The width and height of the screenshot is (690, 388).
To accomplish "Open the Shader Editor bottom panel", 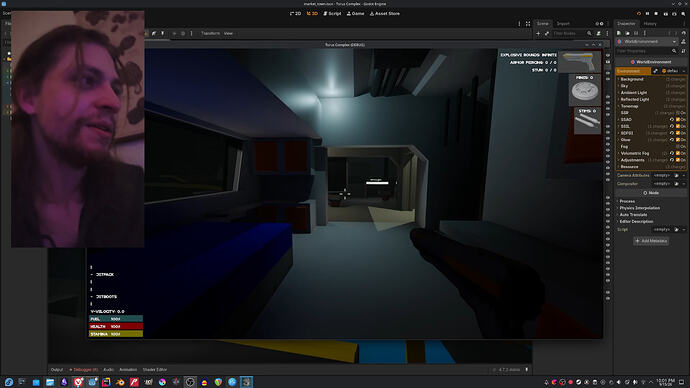I will 154,370.
